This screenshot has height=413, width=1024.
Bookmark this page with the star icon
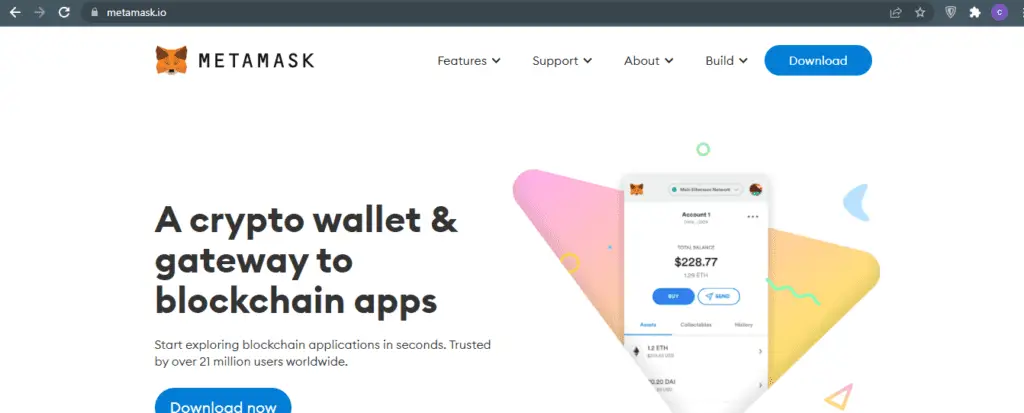coord(920,12)
